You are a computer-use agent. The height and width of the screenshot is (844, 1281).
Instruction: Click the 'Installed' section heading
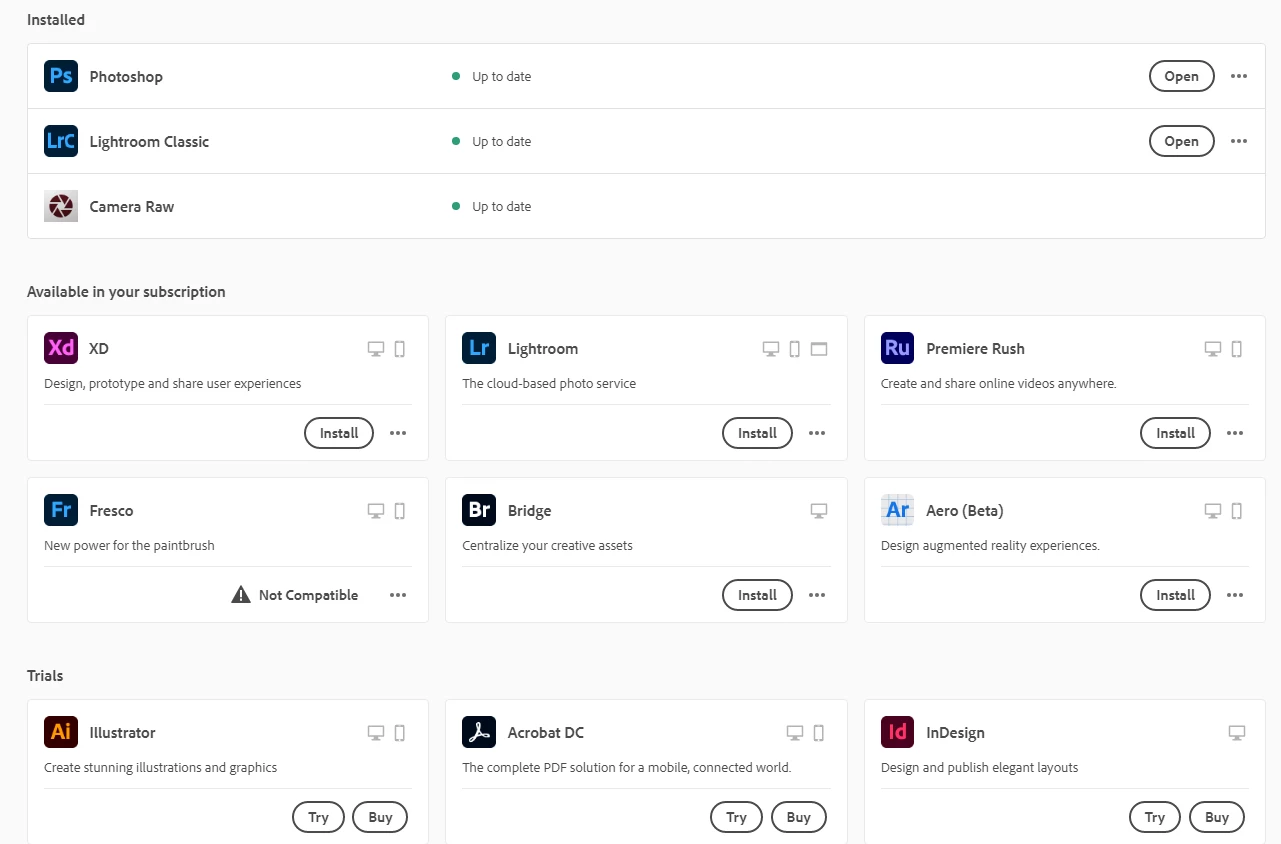point(56,20)
